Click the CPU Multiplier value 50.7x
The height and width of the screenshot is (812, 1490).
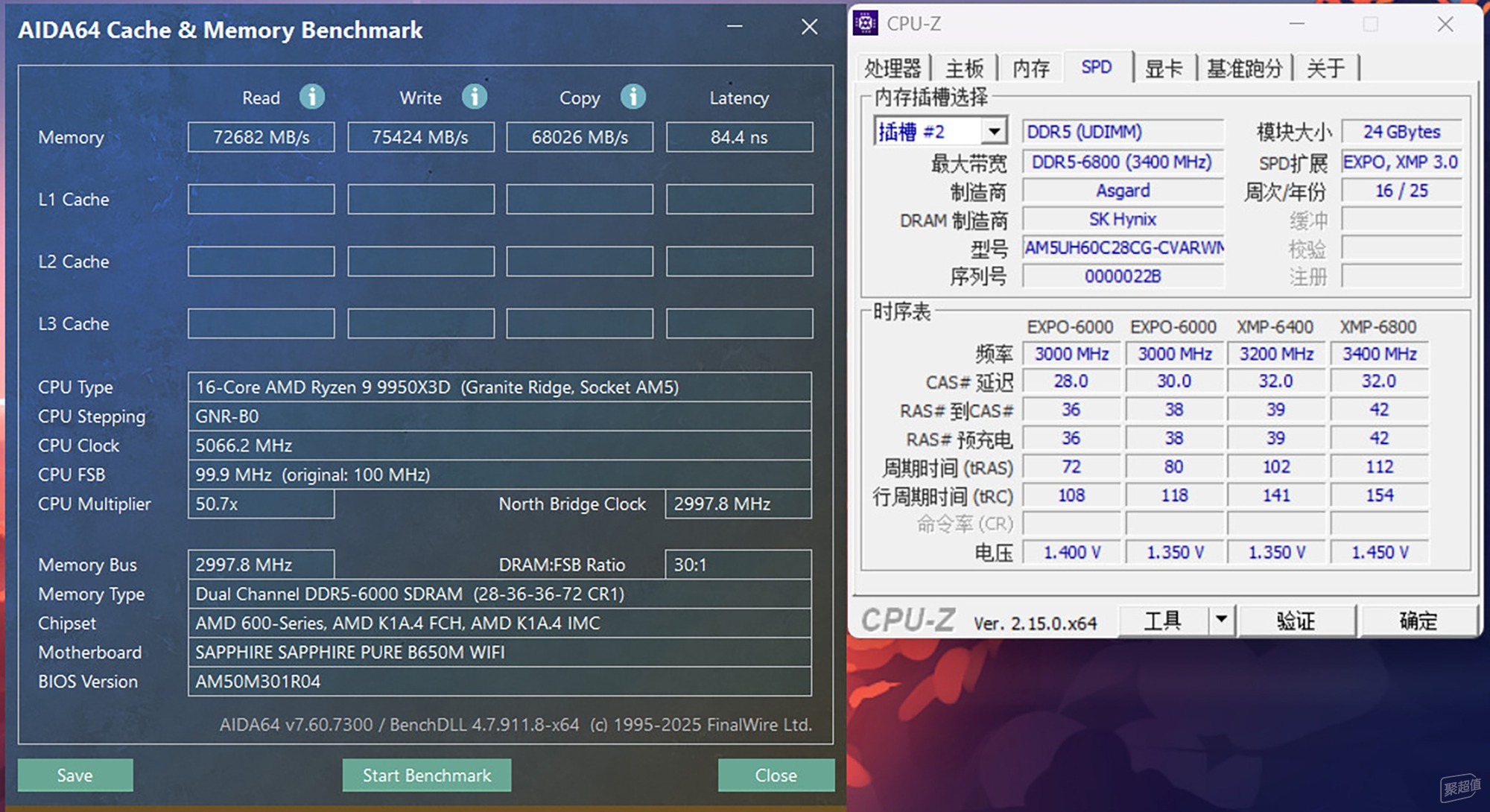pyautogui.click(x=261, y=504)
